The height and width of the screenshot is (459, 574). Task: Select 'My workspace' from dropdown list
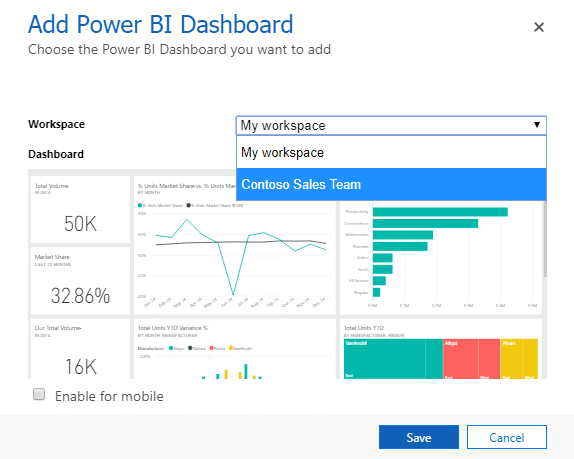[391, 152]
